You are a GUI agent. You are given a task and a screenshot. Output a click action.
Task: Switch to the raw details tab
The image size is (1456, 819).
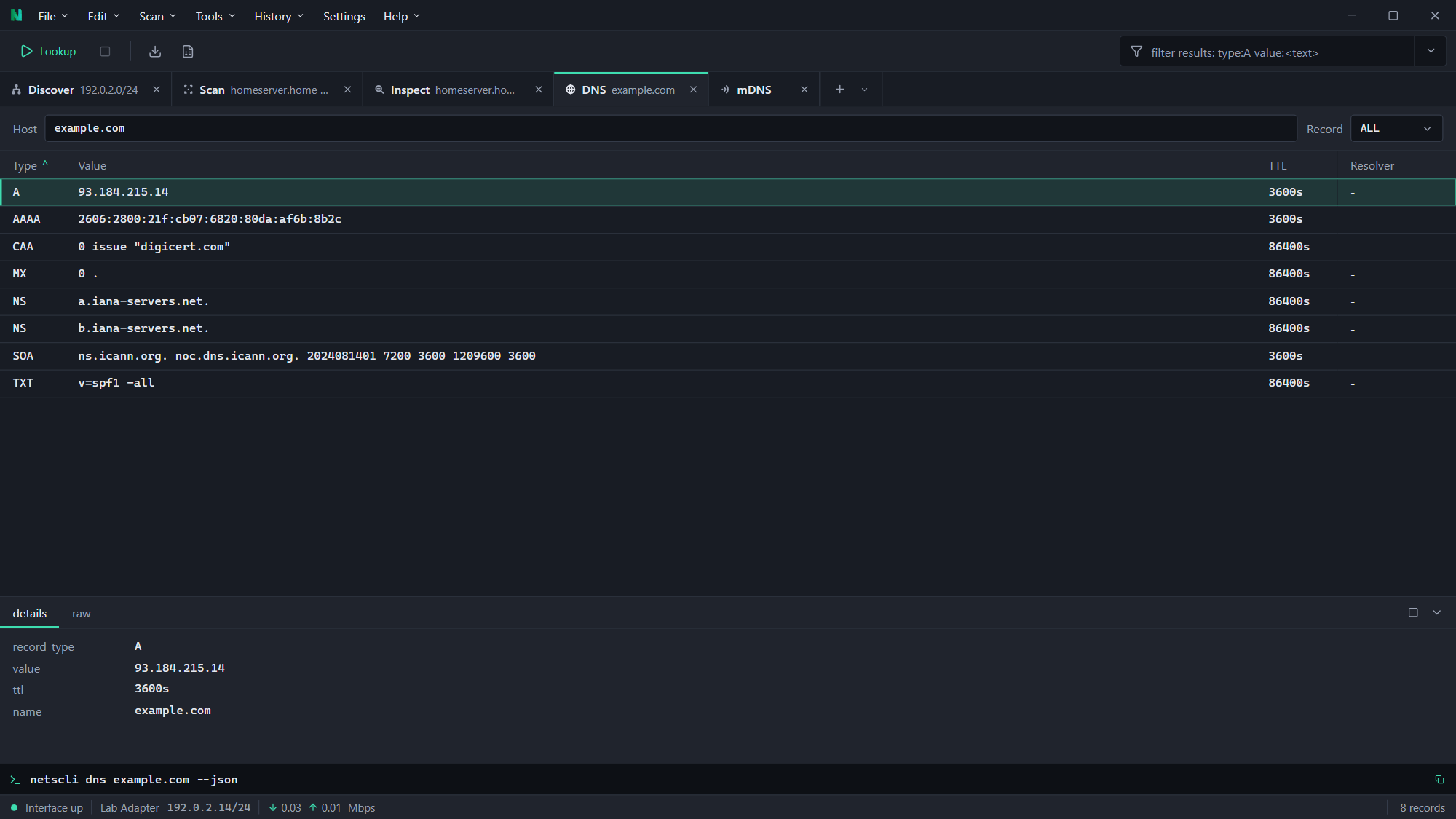click(x=81, y=614)
